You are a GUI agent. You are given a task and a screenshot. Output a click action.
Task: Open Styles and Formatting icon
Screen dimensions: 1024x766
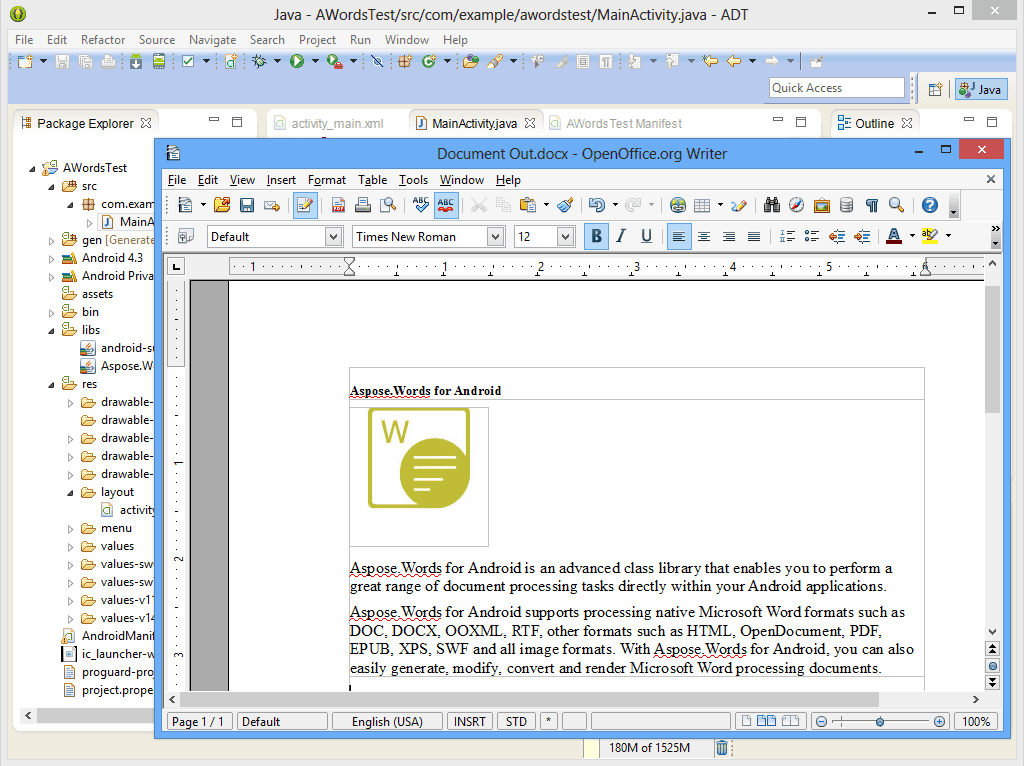185,236
